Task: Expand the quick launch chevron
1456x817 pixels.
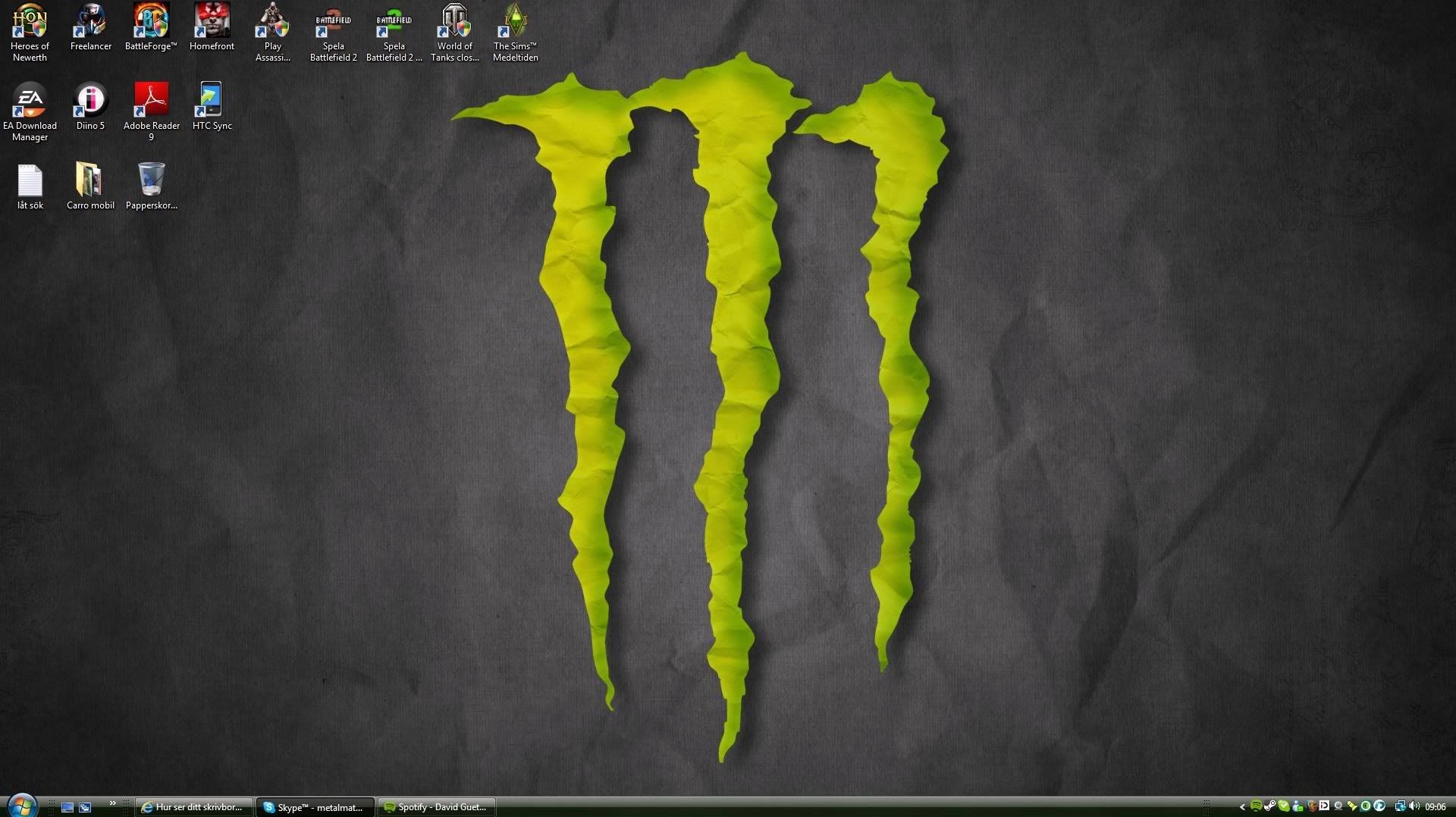Action: coord(113,803)
